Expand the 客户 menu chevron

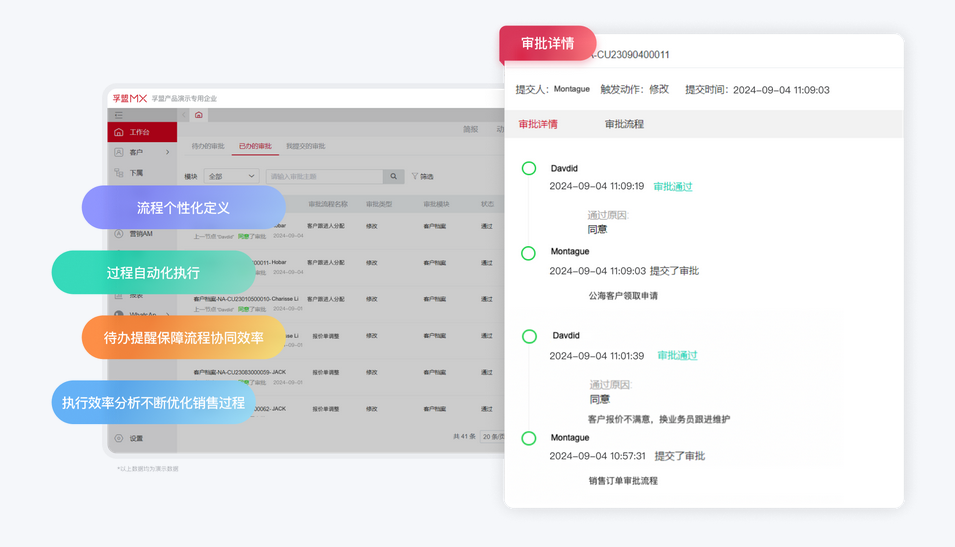[167, 152]
